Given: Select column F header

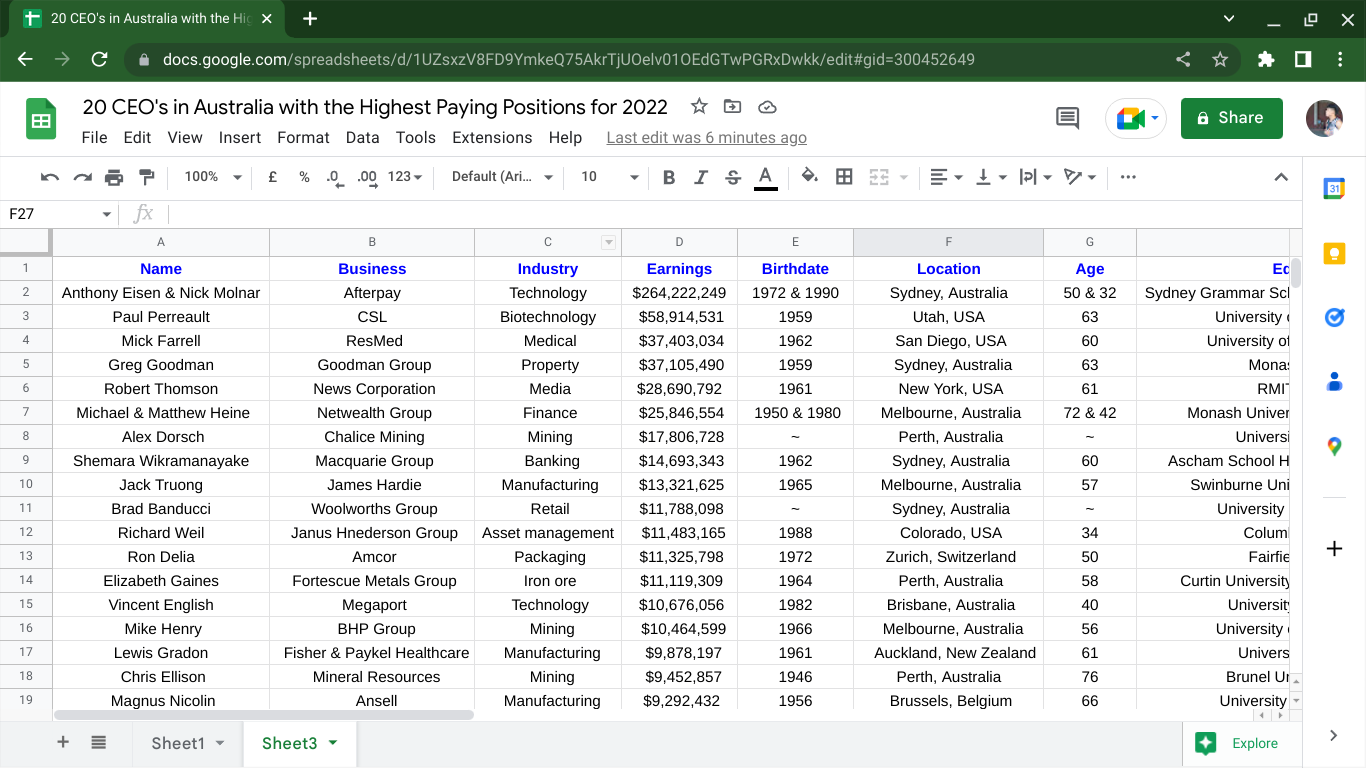Looking at the screenshot, I should (x=948, y=242).
